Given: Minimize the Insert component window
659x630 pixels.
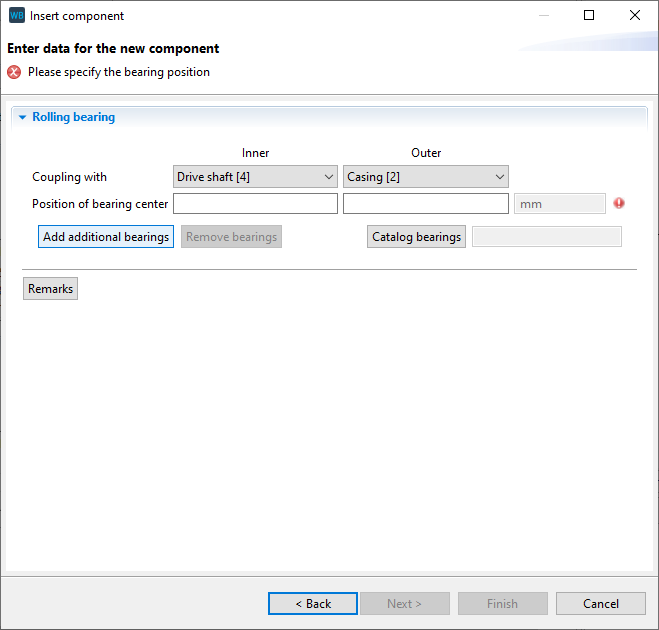Looking at the screenshot, I should coord(543,16).
